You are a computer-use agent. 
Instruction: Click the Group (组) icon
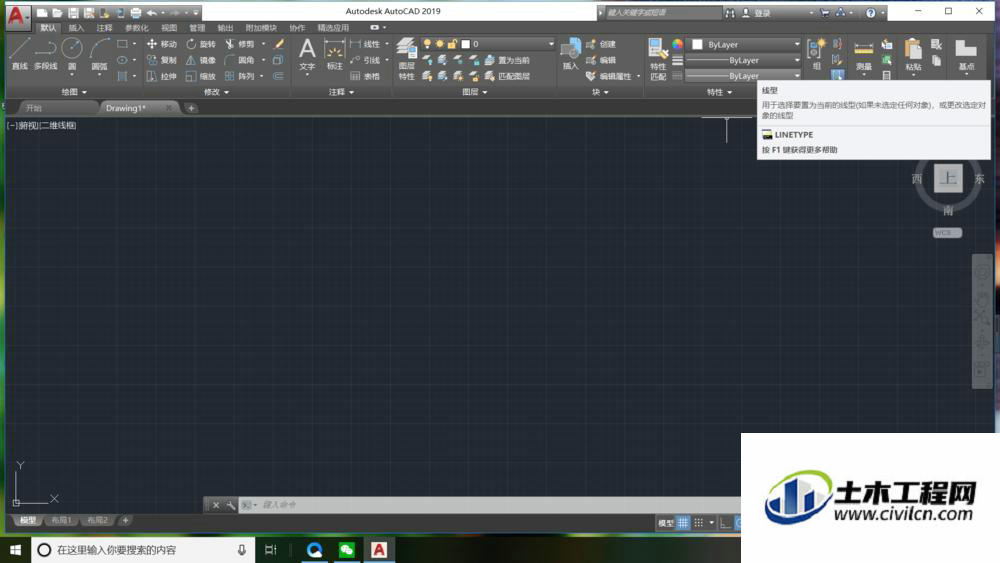tap(816, 54)
